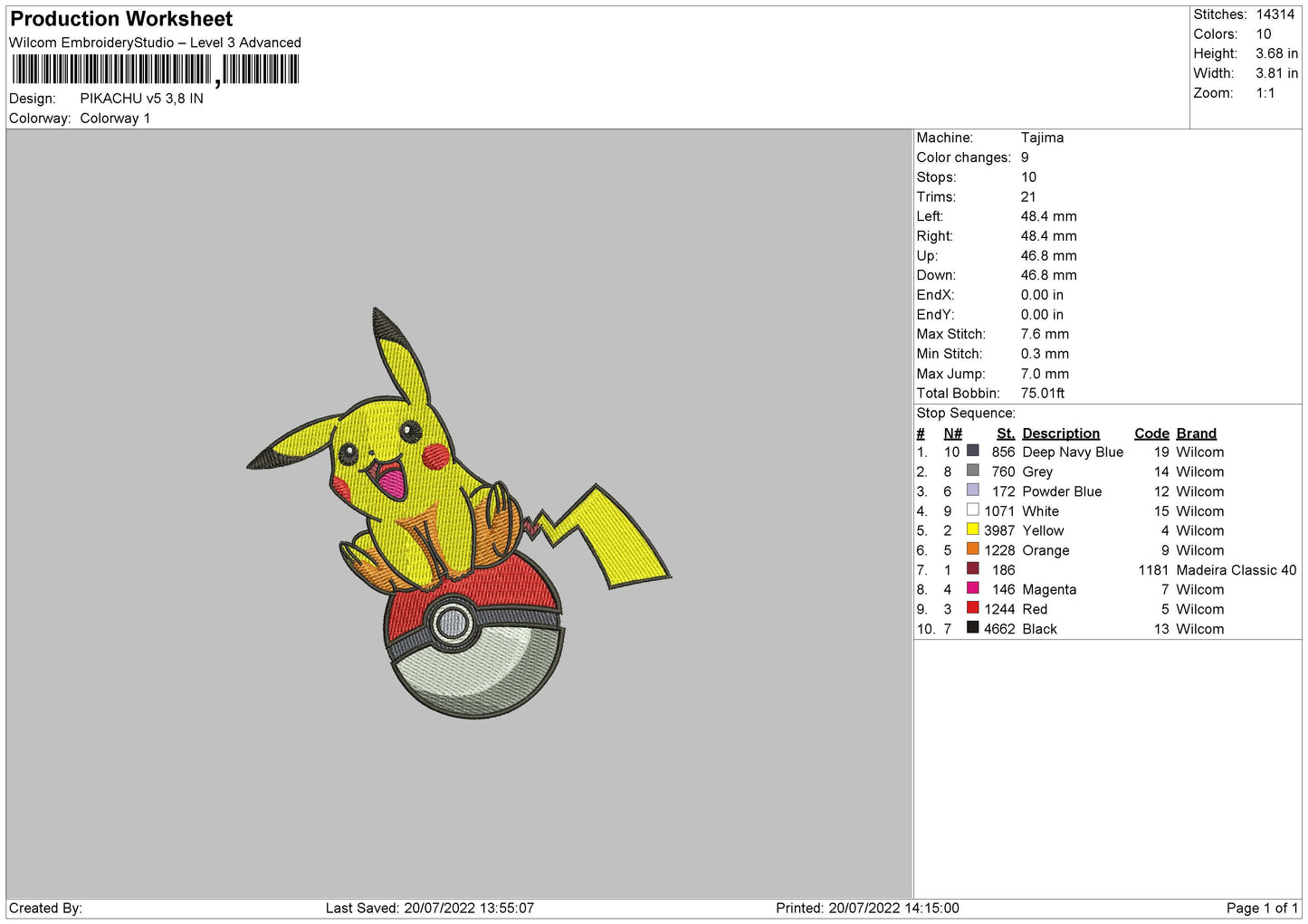Click the St. column header
The width and height of the screenshot is (1308, 924).
click(1005, 433)
